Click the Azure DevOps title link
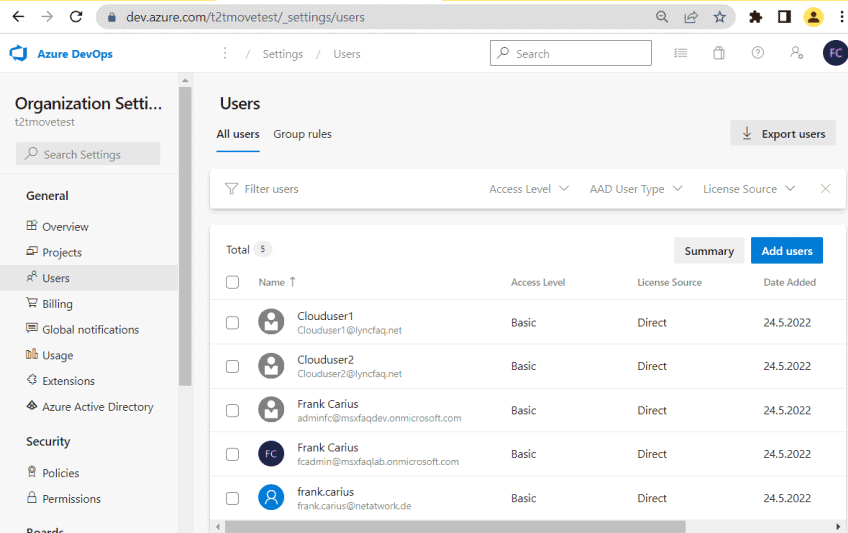The height and width of the screenshot is (533, 848). tap(75, 54)
